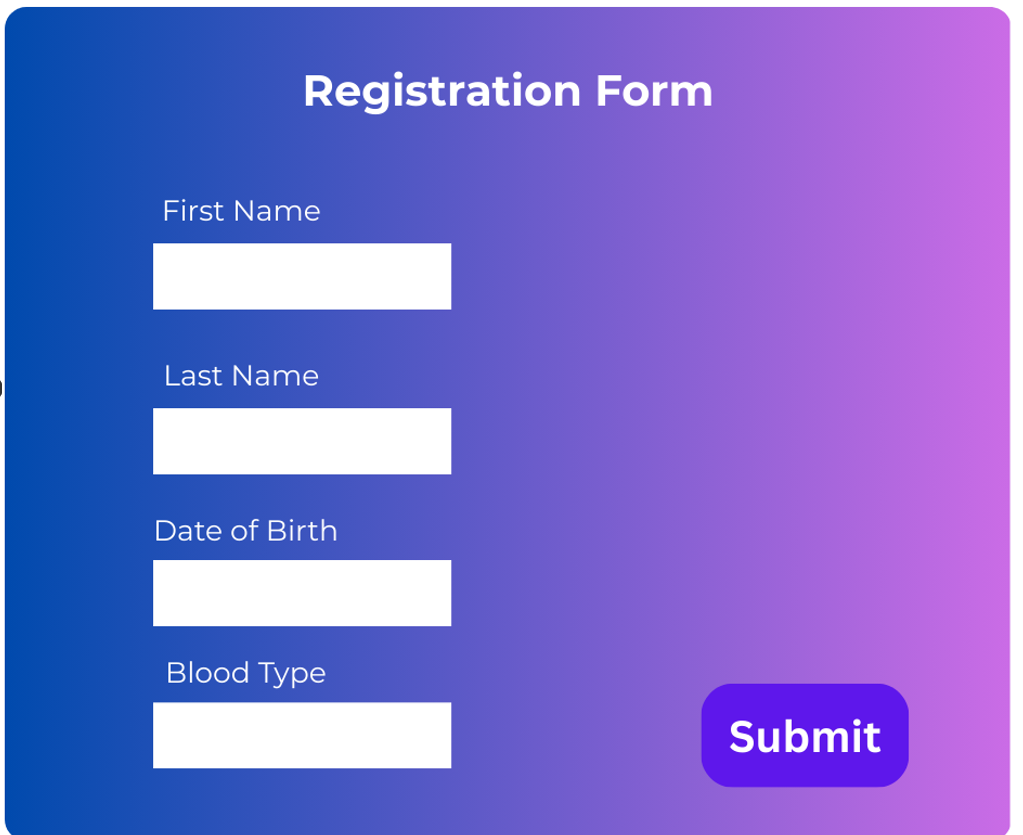The height and width of the screenshot is (835, 1023).
Task: Click the word Registration in the title
Action: click(441, 91)
